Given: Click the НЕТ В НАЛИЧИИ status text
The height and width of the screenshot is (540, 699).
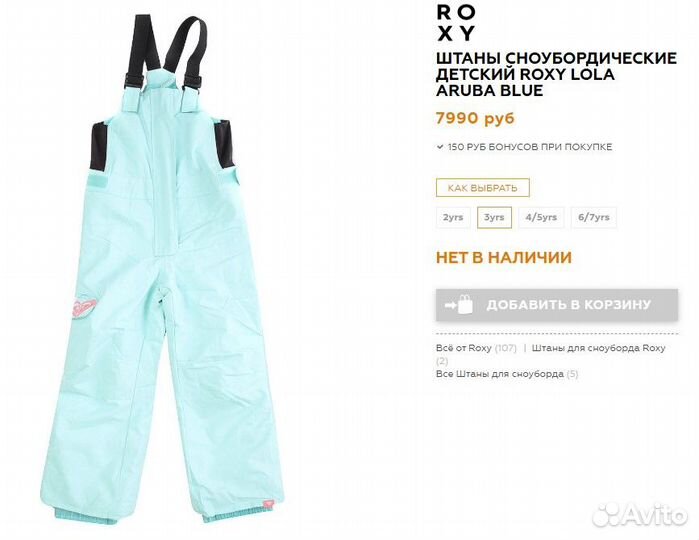Looking at the screenshot, I should click(504, 258).
